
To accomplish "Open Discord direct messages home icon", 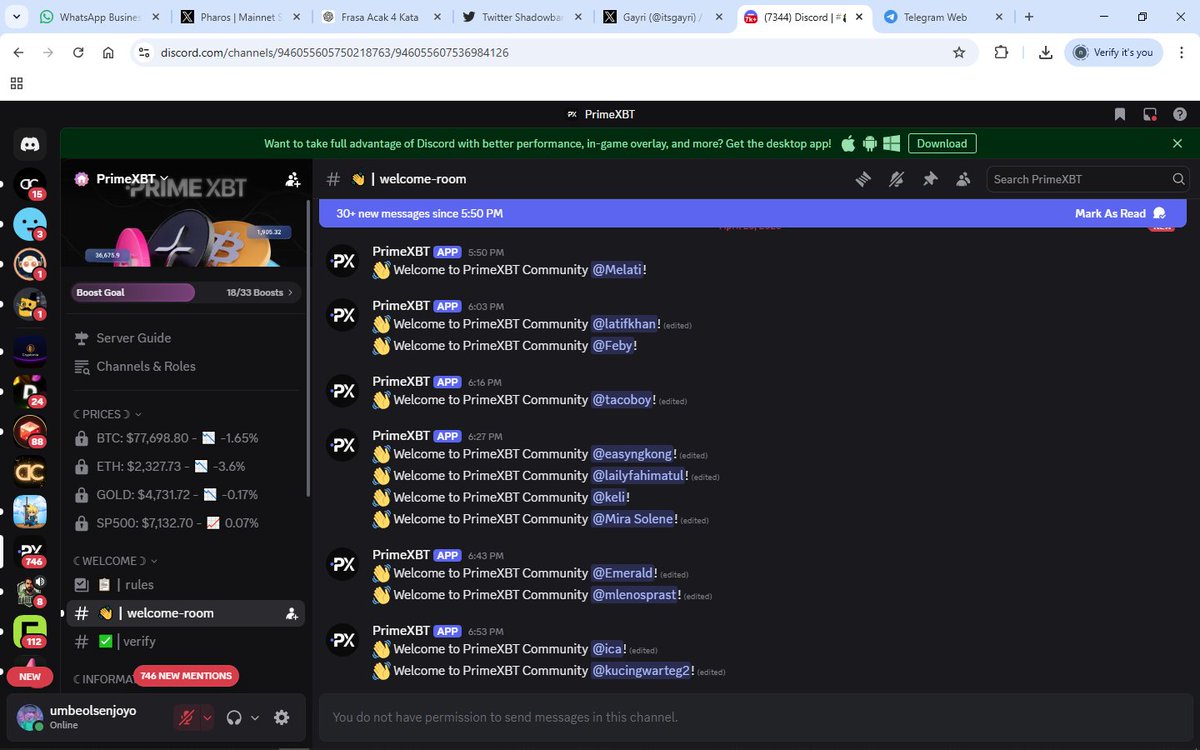I will pos(30,145).
